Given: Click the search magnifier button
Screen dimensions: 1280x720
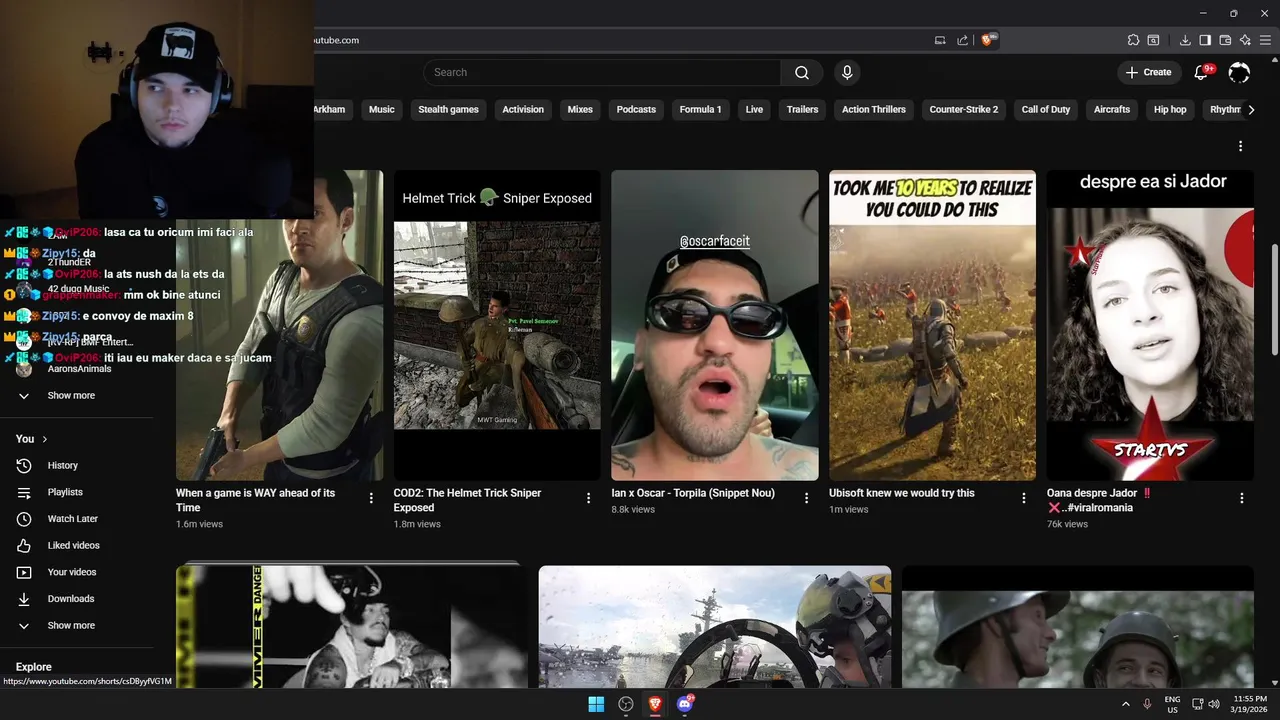Looking at the screenshot, I should 802,72.
